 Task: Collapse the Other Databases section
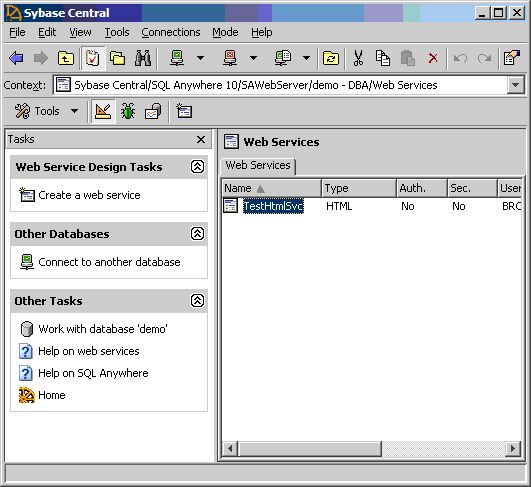pos(197,233)
